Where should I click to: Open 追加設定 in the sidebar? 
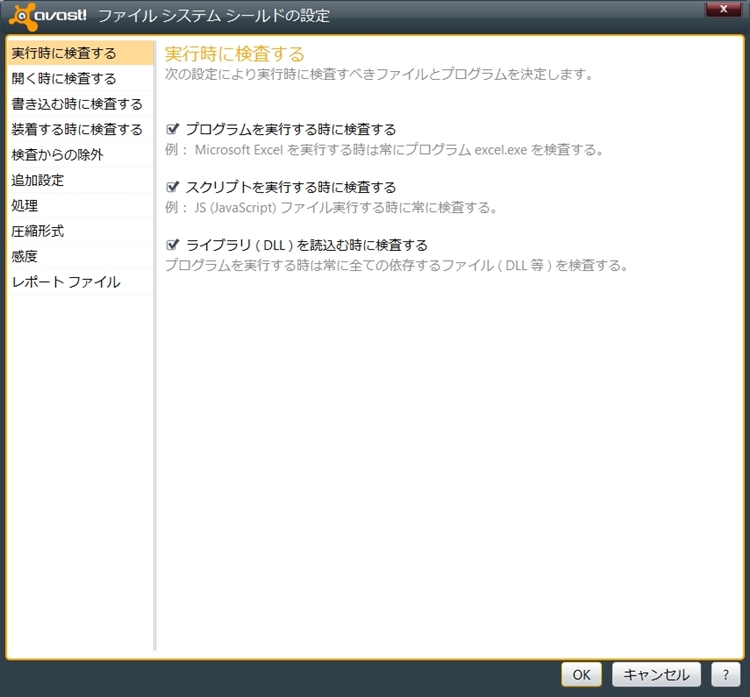pyautogui.click(x=80, y=180)
